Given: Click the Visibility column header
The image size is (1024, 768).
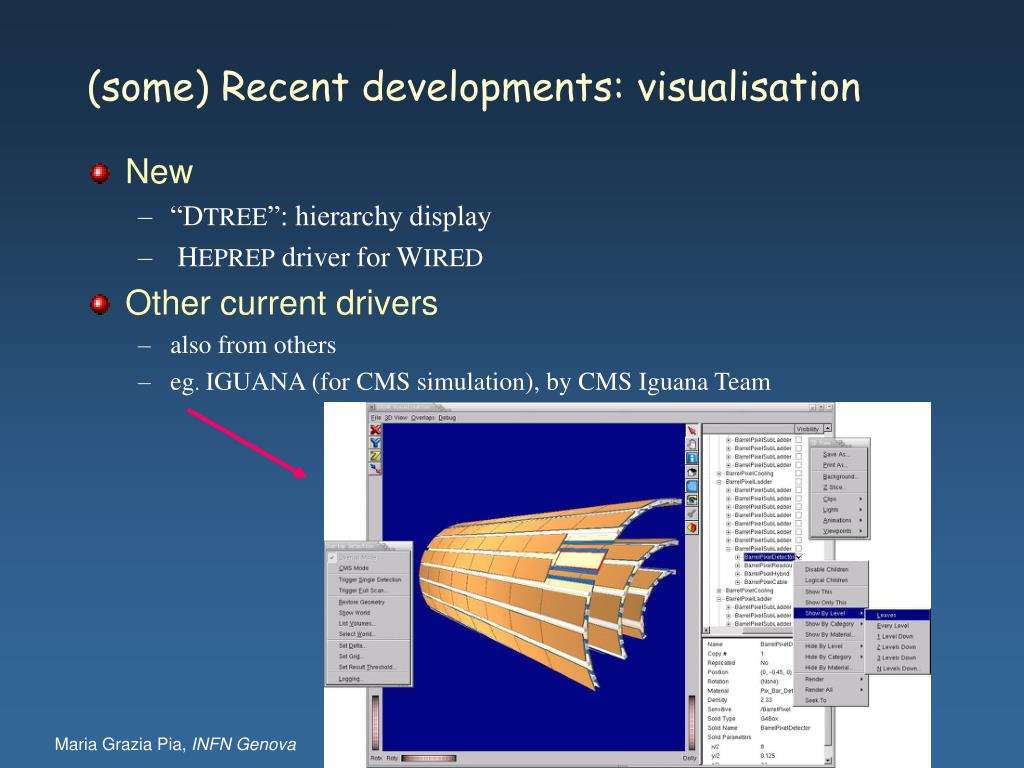Looking at the screenshot, I should pos(808,429).
